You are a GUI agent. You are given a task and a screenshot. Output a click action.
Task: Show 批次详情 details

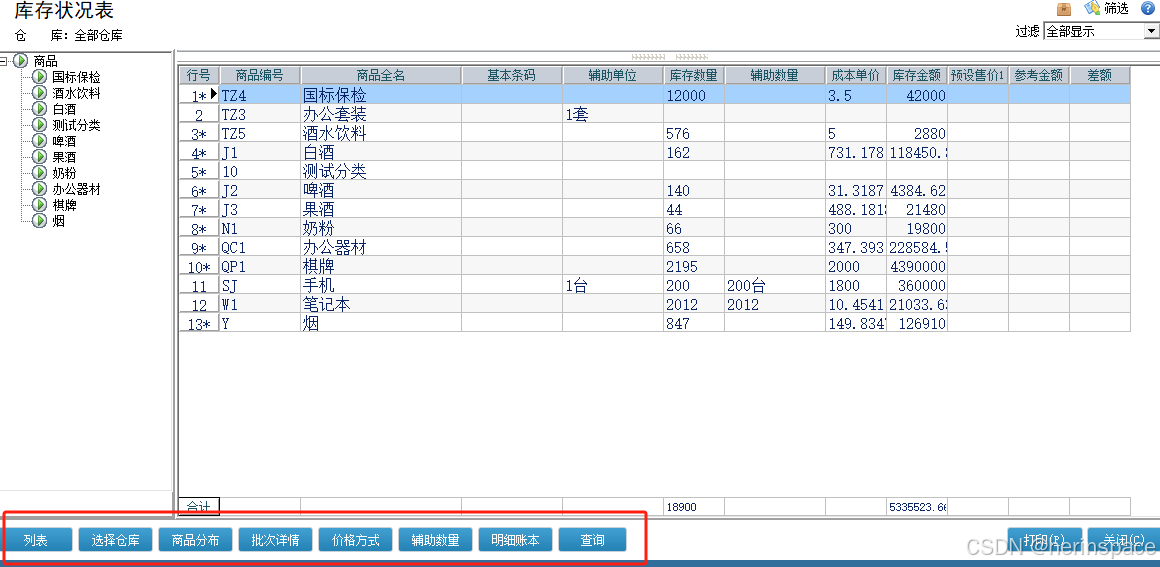click(275, 540)
